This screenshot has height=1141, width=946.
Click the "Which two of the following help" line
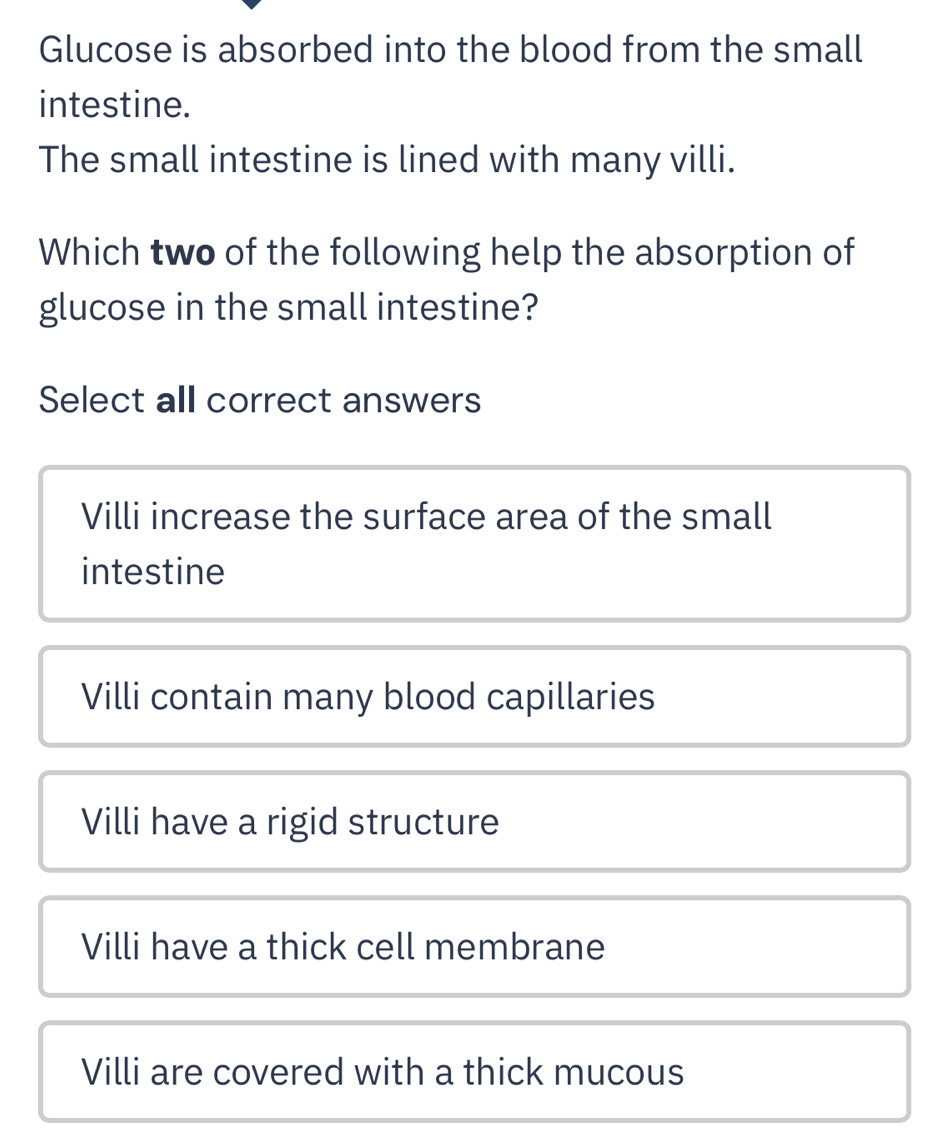click(x=446, y=253)
